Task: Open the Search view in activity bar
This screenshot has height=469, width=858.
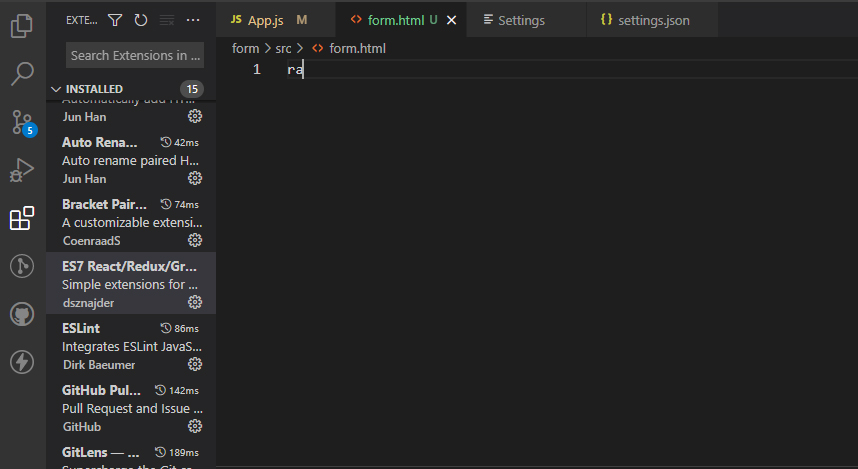Action: [22, 73]
